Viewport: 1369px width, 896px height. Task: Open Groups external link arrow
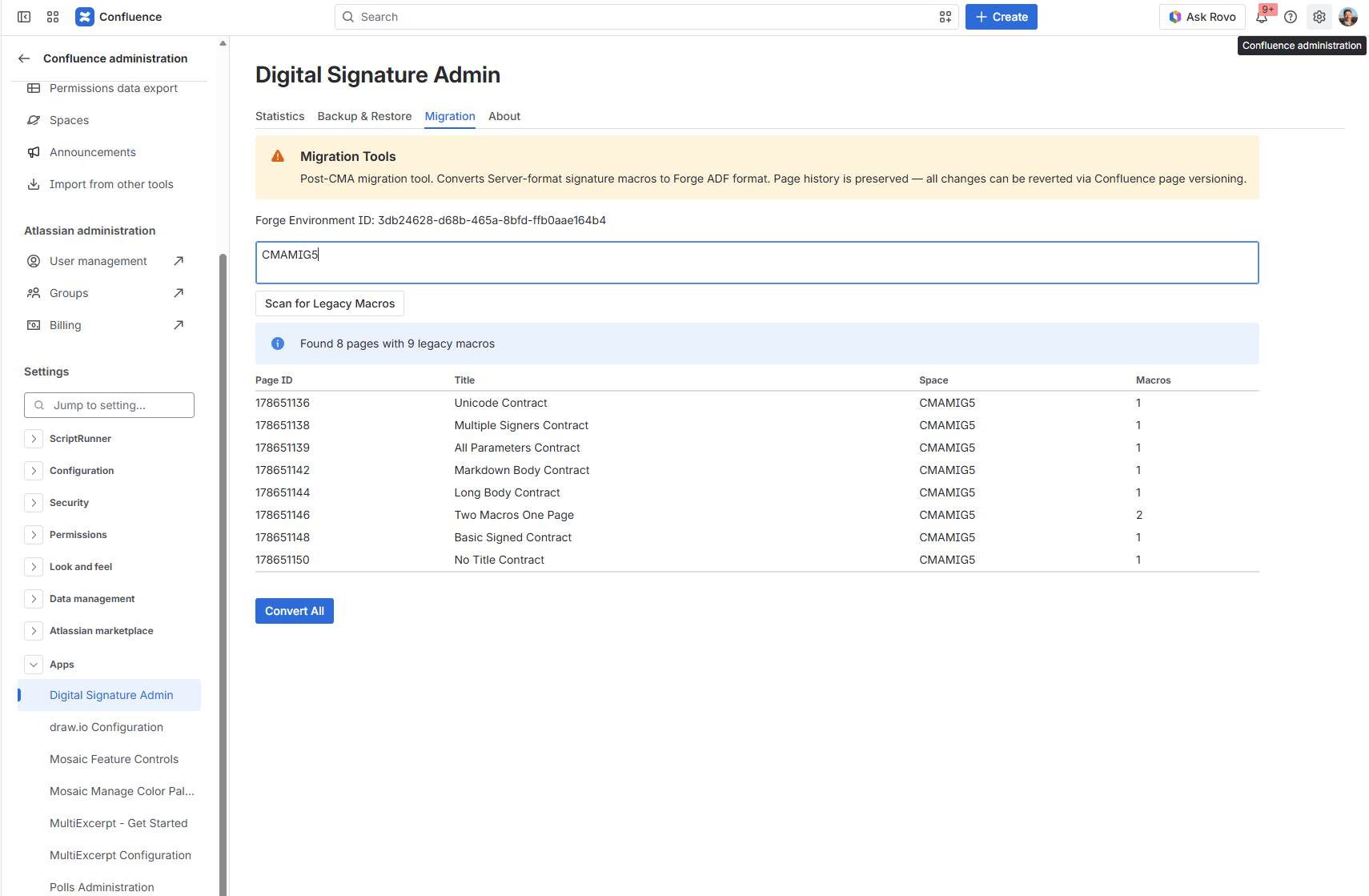pos(179,293)
